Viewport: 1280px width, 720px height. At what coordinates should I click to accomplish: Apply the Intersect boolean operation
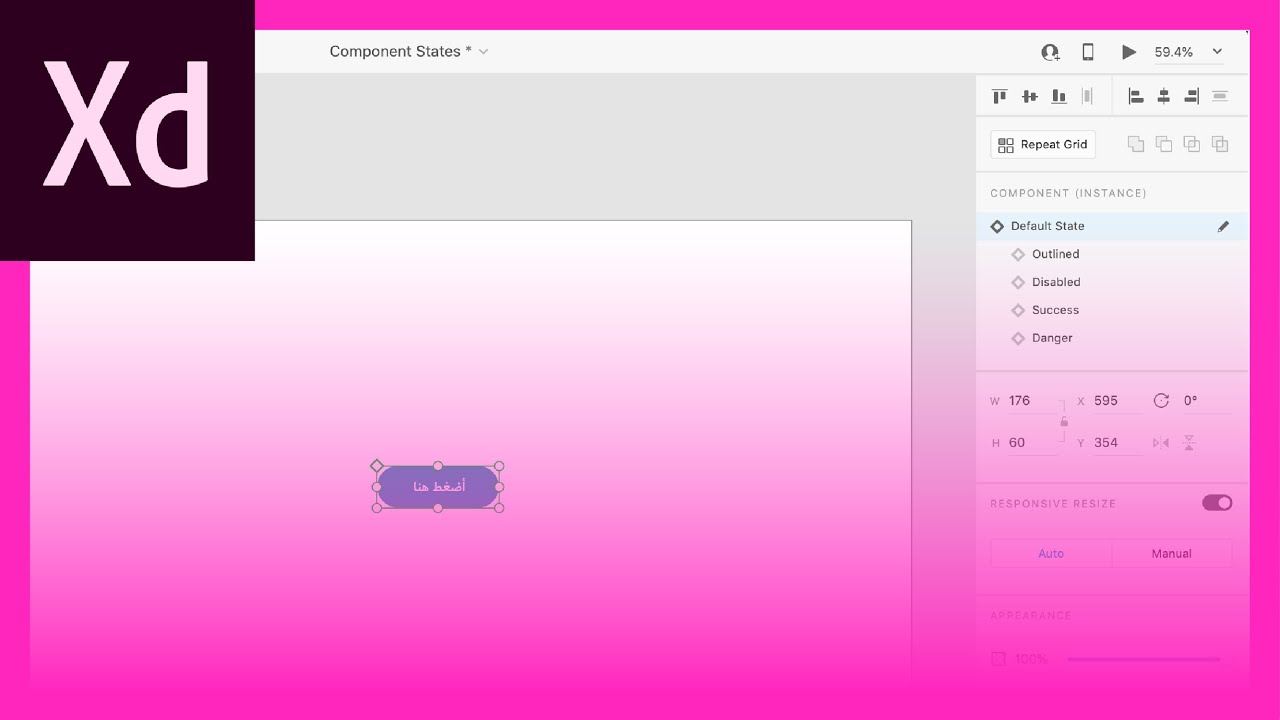[x=1192, y=144]
